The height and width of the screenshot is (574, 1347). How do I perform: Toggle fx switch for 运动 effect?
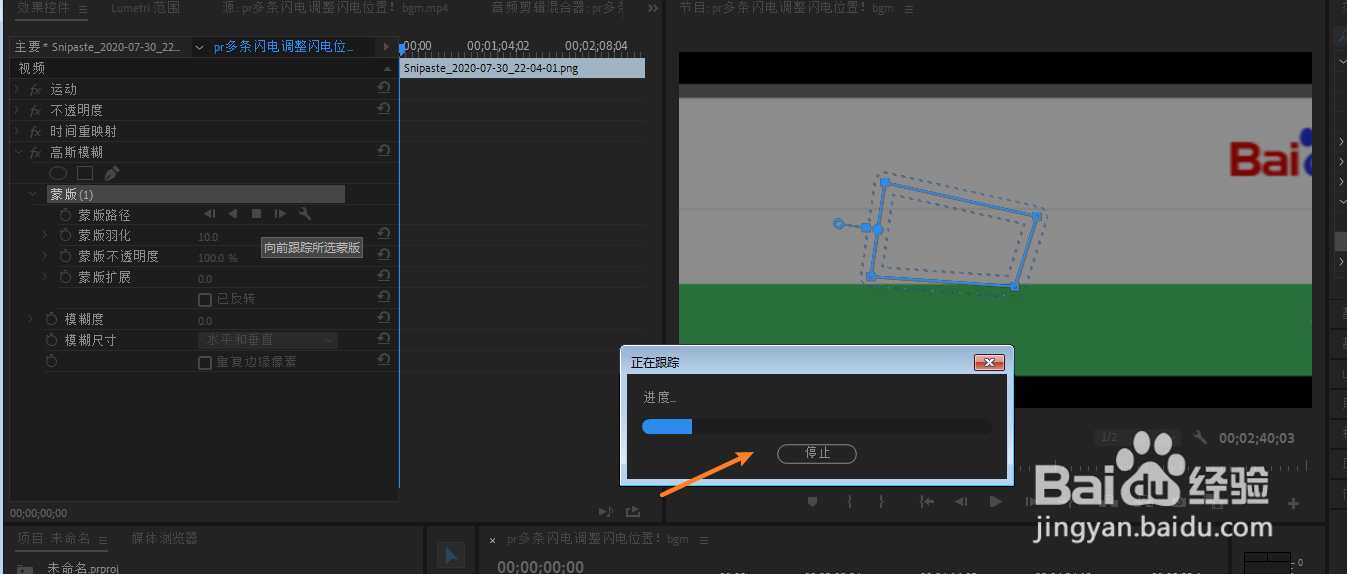pos(36,90)
